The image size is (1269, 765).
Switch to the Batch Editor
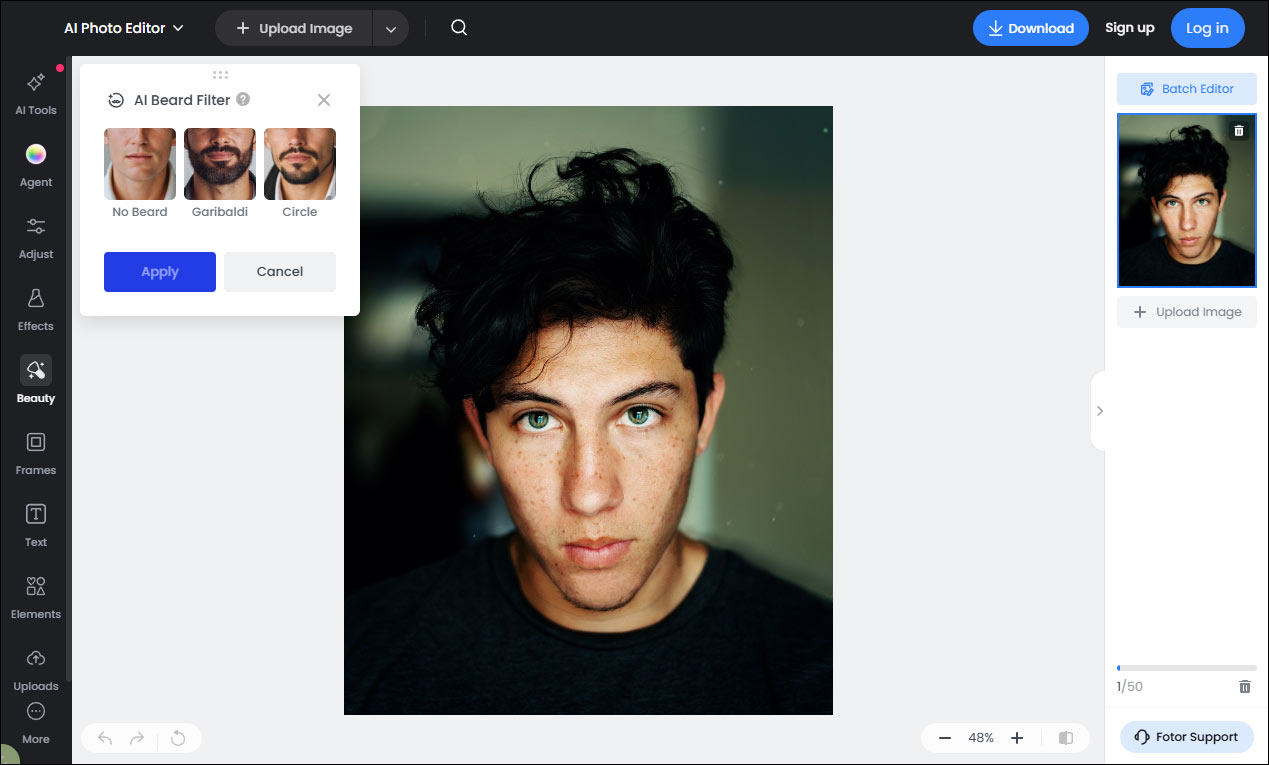[1186, 88]
